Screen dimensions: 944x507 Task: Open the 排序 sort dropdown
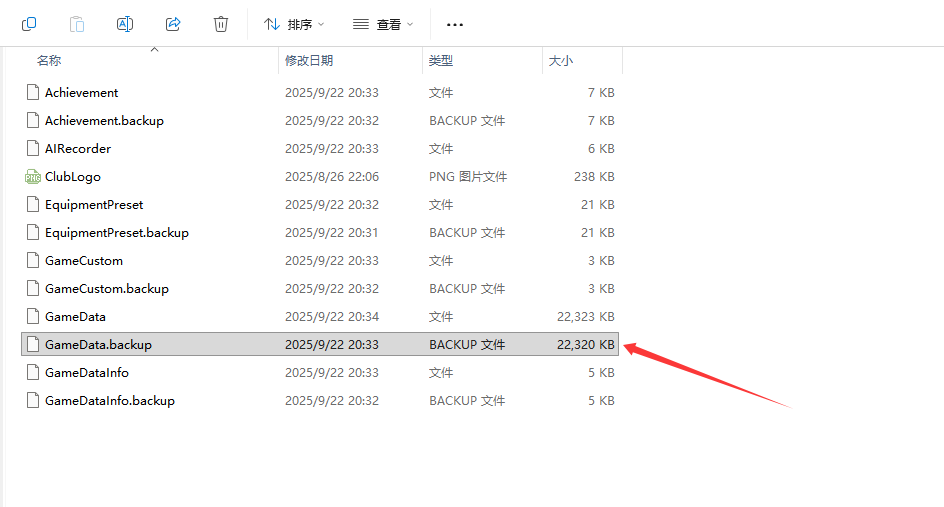click(x=294, y=24)
